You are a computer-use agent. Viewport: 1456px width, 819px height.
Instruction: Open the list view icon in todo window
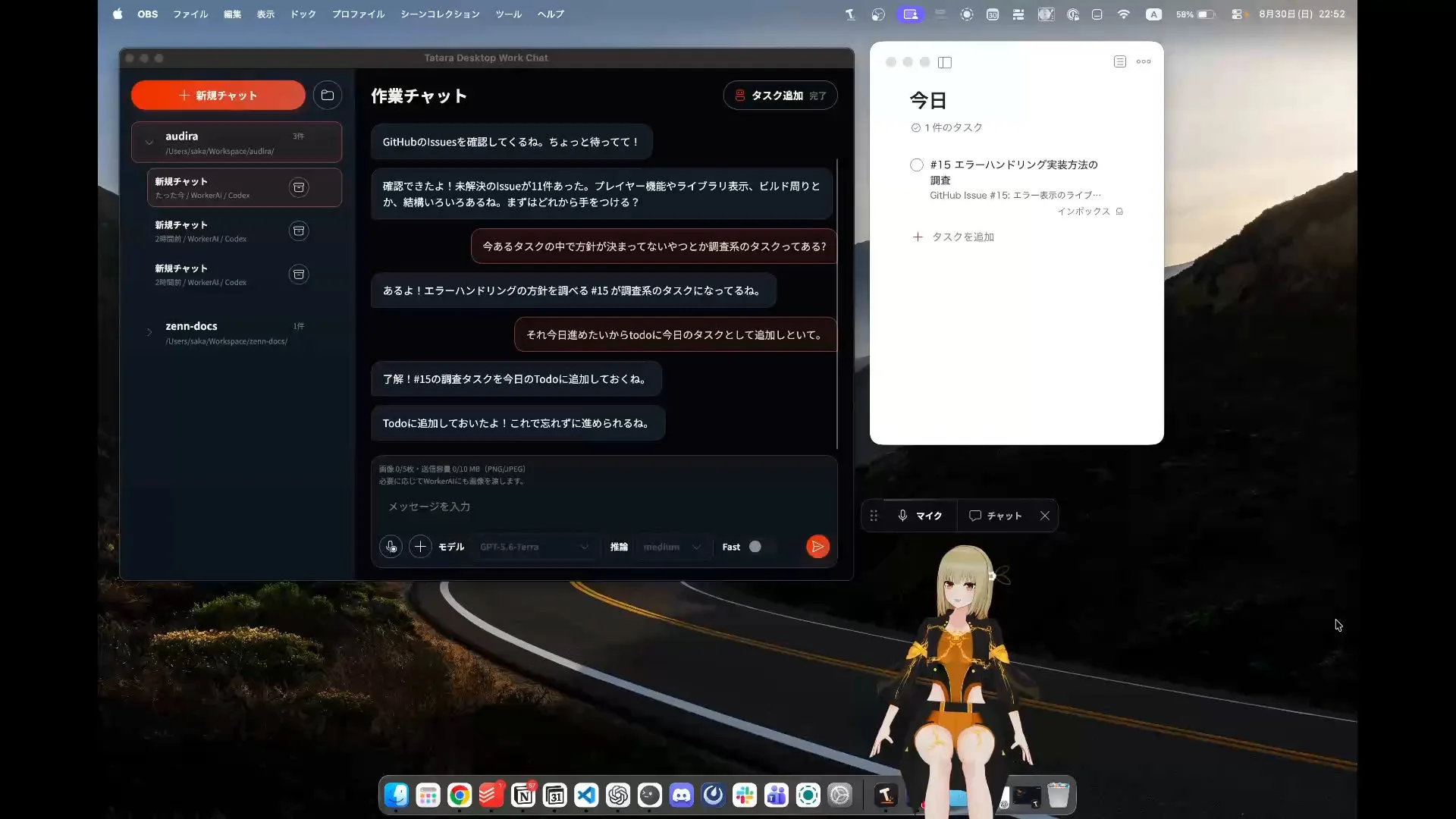coord(1120,61)
